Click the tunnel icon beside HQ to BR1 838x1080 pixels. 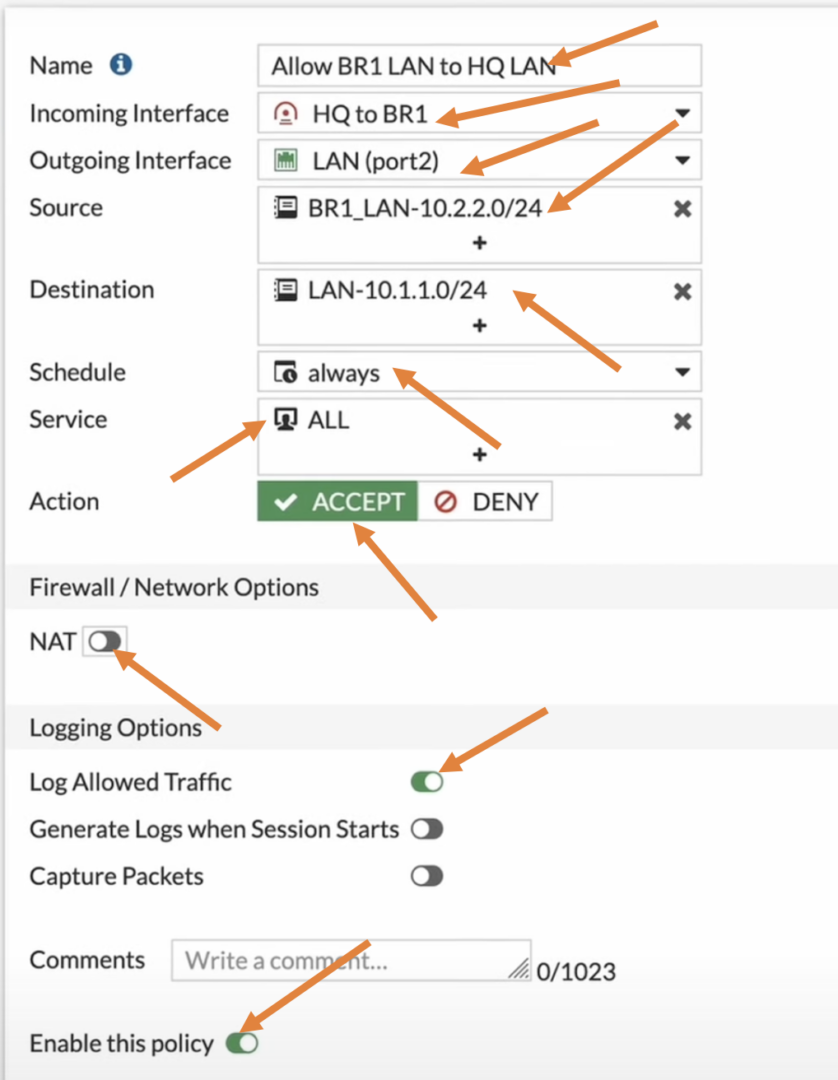(x=287, y=113)
